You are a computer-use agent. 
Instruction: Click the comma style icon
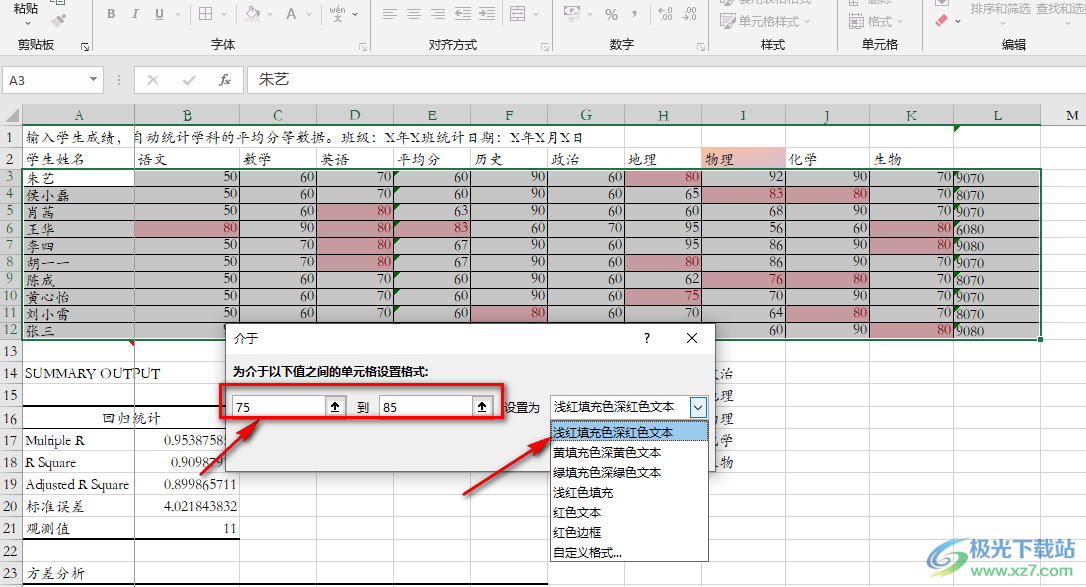[634, 14]
